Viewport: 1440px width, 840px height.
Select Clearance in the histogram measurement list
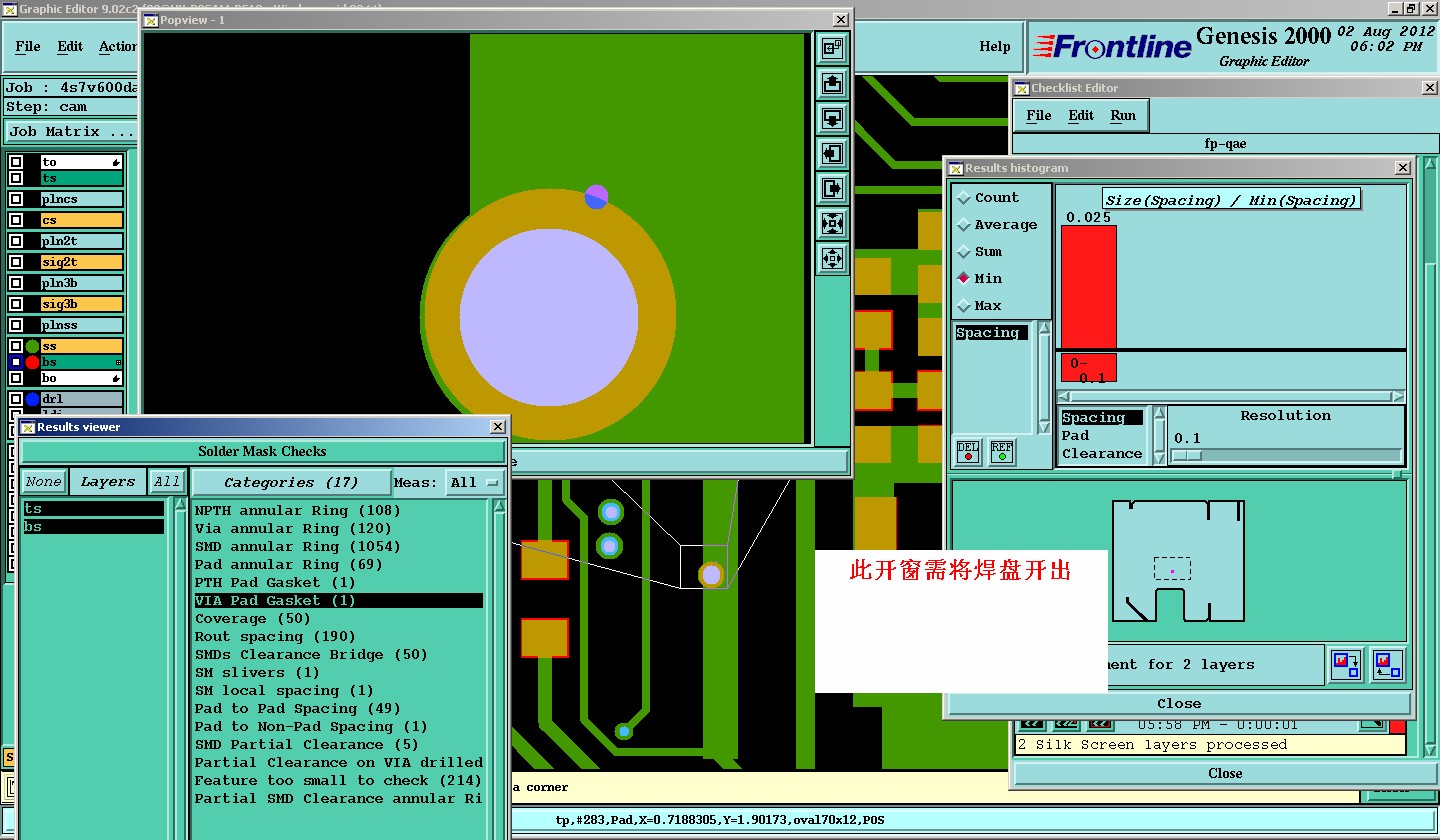coord(1102,454)
